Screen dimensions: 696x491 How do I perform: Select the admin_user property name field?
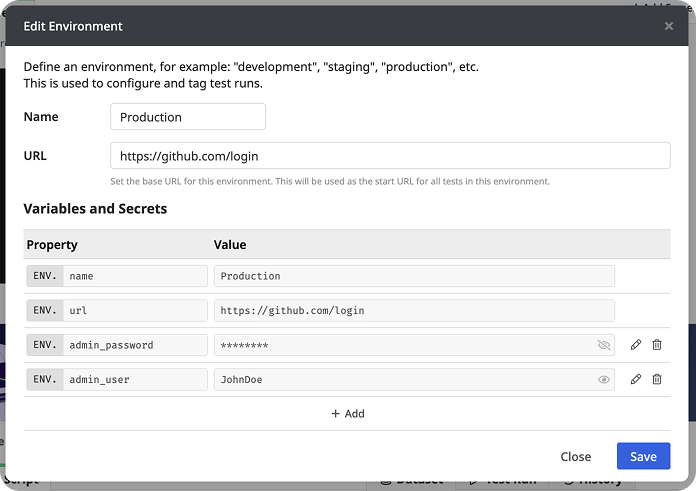coord(135,380)
